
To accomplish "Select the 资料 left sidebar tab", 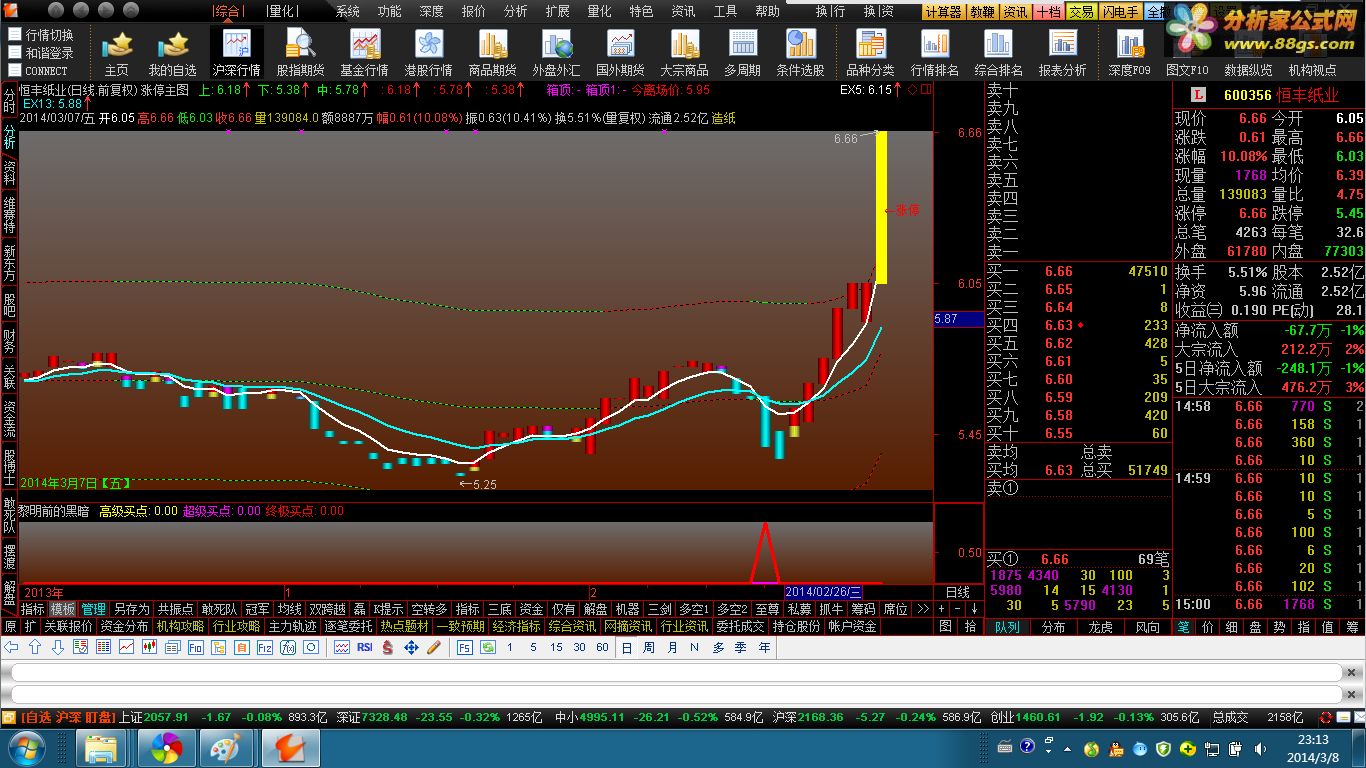I will [9, 174].
